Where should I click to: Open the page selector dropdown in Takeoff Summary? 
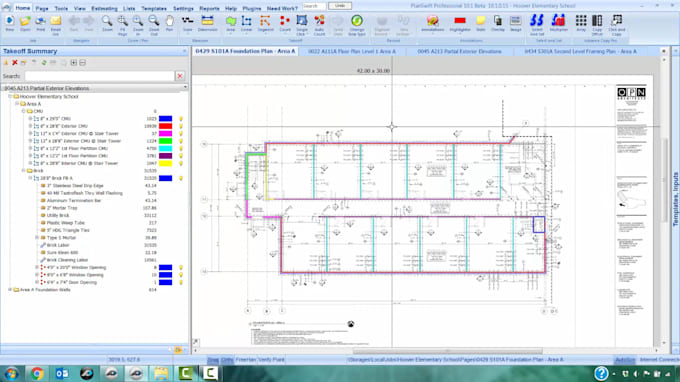[185, 88]
